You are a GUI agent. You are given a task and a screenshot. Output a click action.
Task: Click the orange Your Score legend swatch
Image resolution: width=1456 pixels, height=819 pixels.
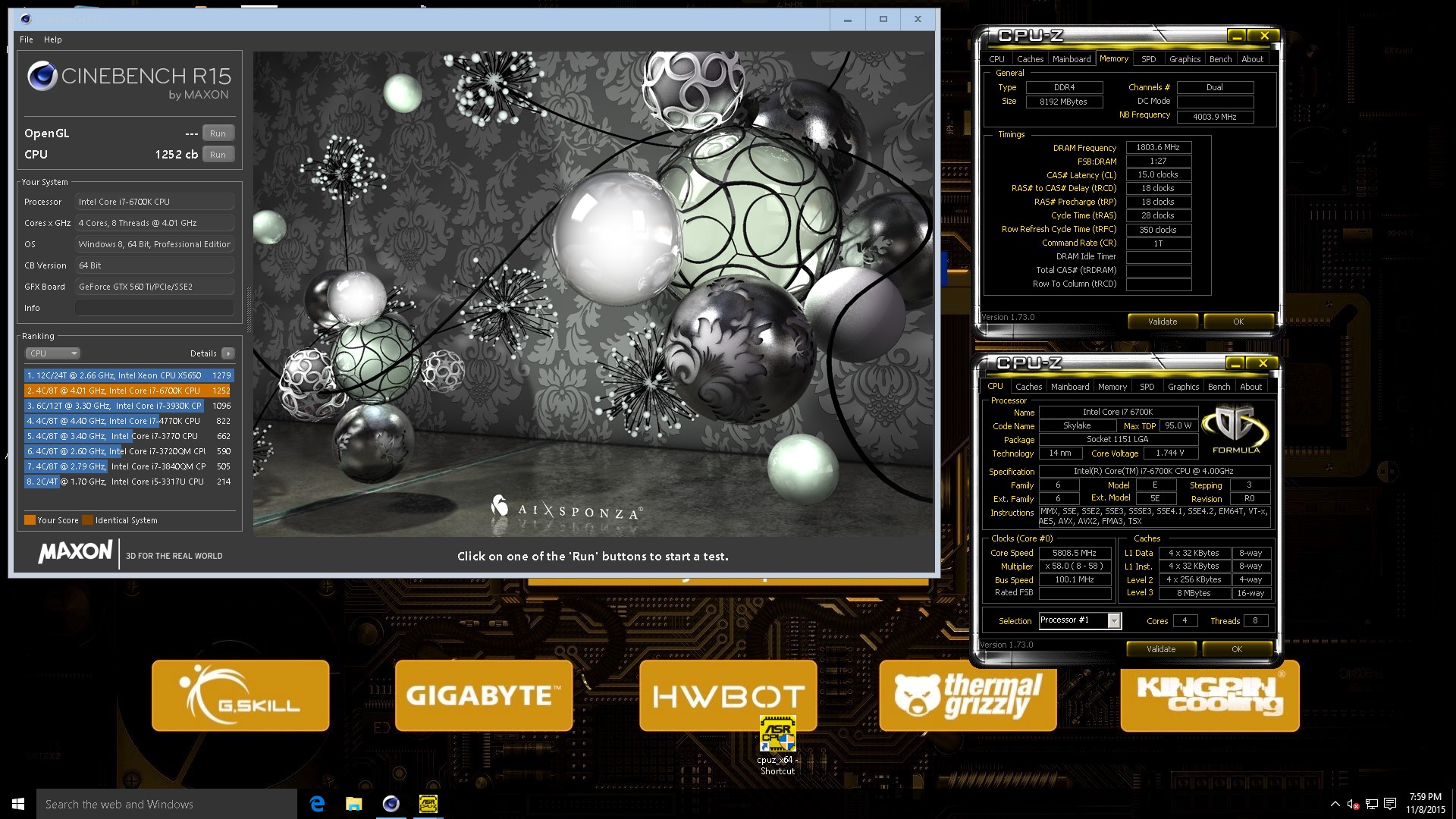(30, 520)
